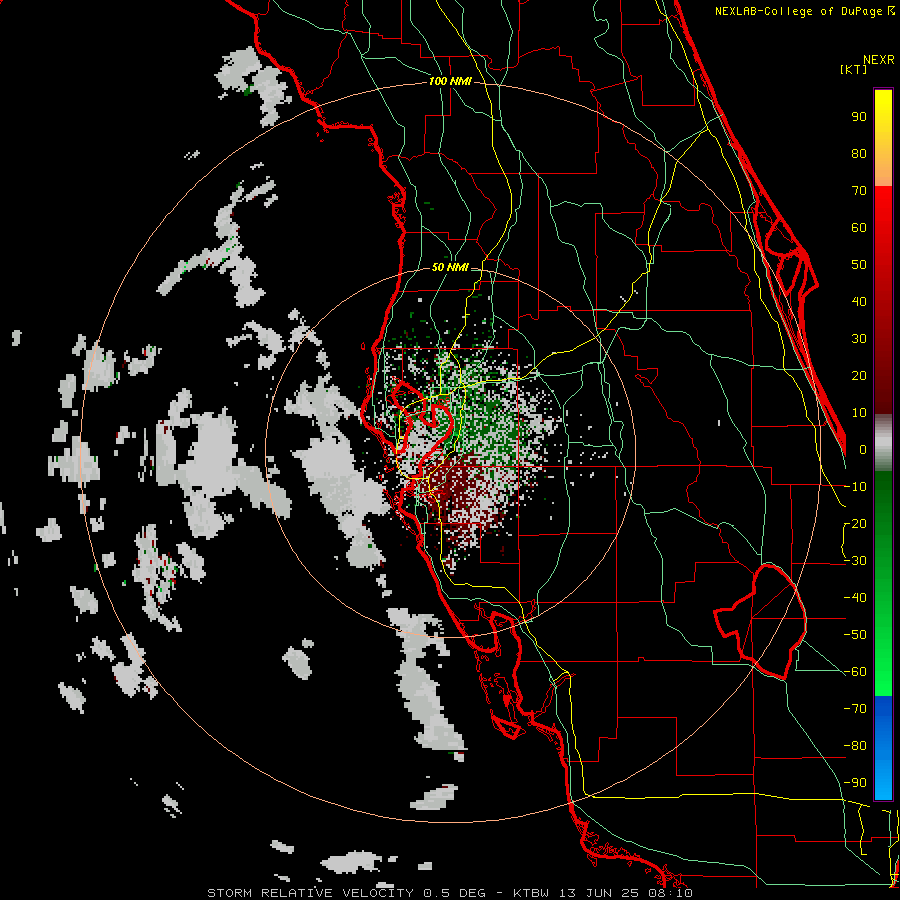This screenshot has width=900, height=900.
Task: Select the positive 50 value on the velocity scale
Action: tap(859, 265)
